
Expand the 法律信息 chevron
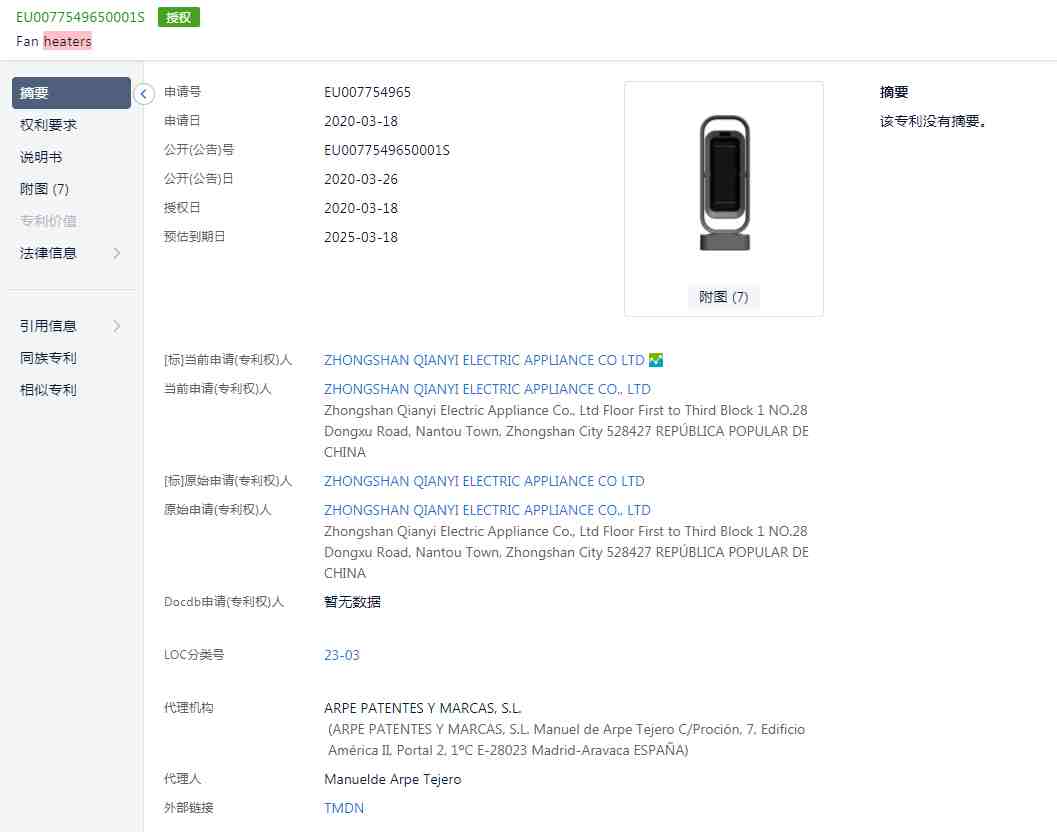pyautogui.click(x=117, y=253)
